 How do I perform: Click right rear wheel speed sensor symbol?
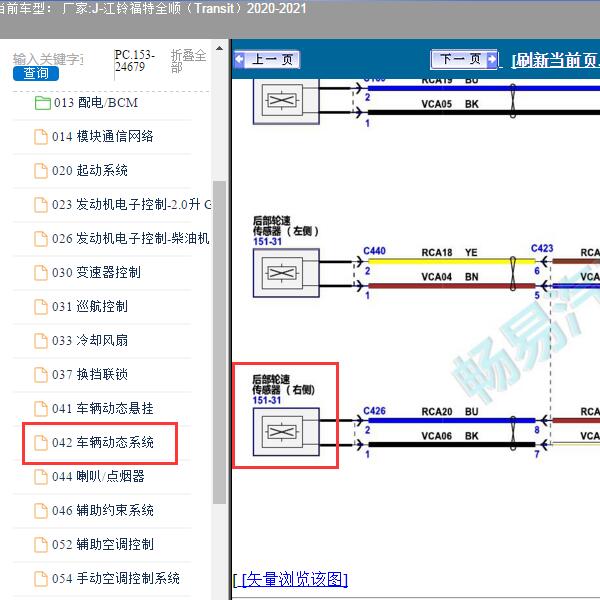[x=286, y=432]
